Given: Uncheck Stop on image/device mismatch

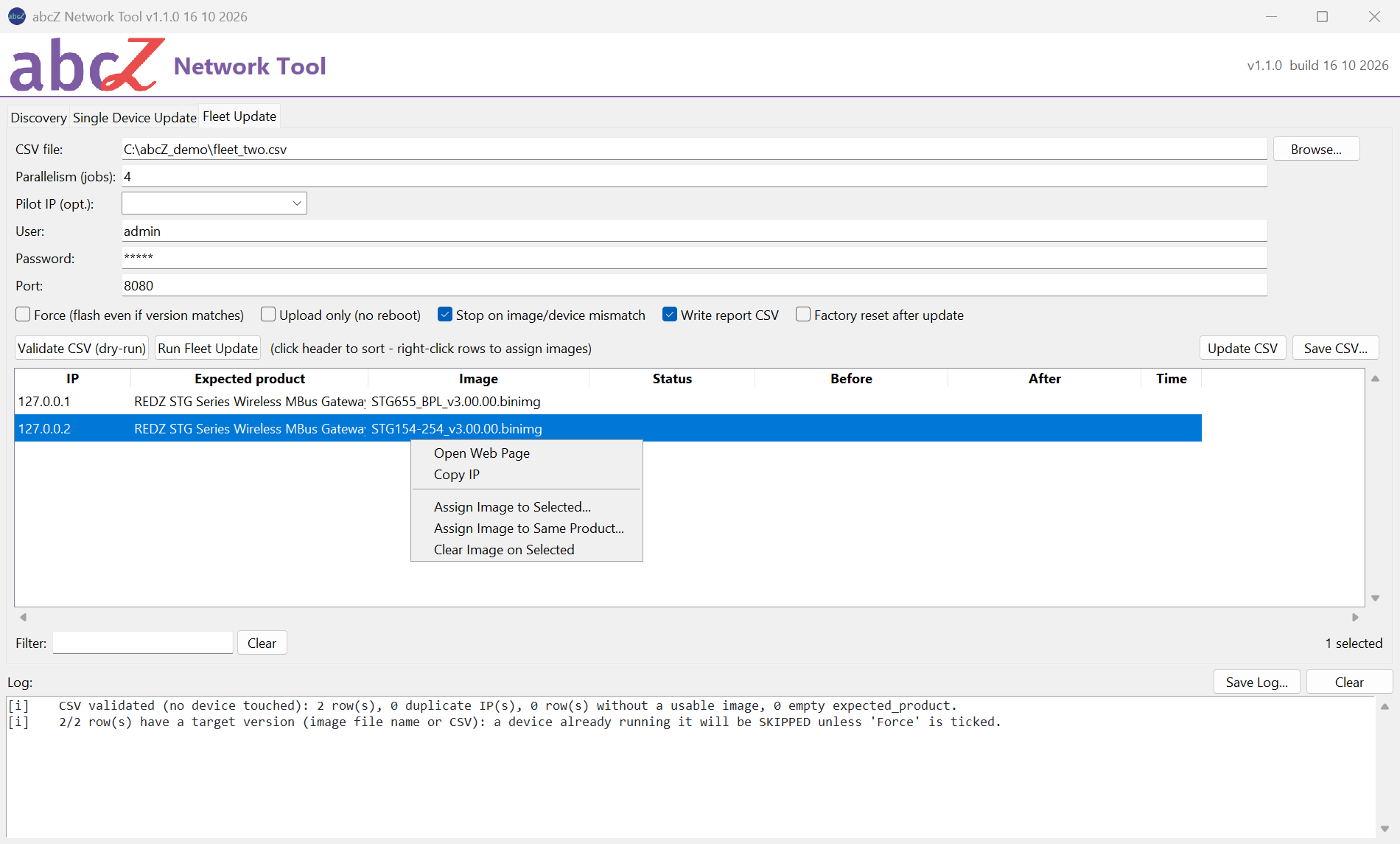Looking at the screenshot, I should 445,315.
